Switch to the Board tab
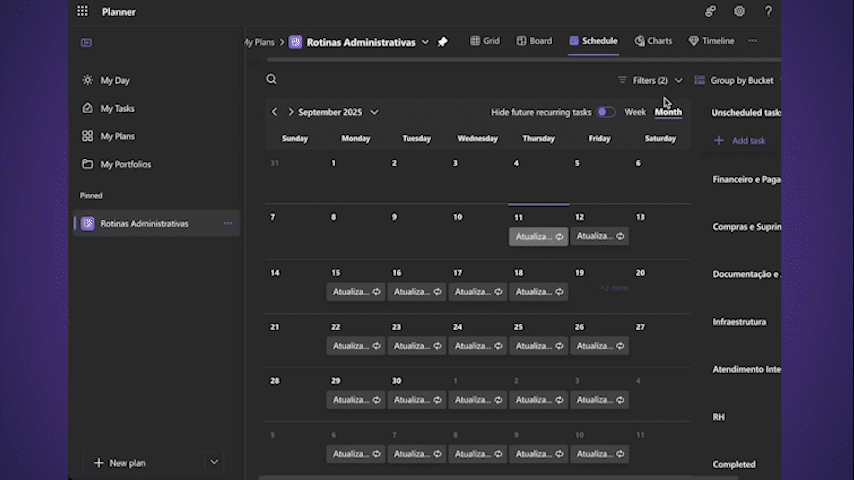This screenshot has width=854, height=480. (x=534, y=41)
